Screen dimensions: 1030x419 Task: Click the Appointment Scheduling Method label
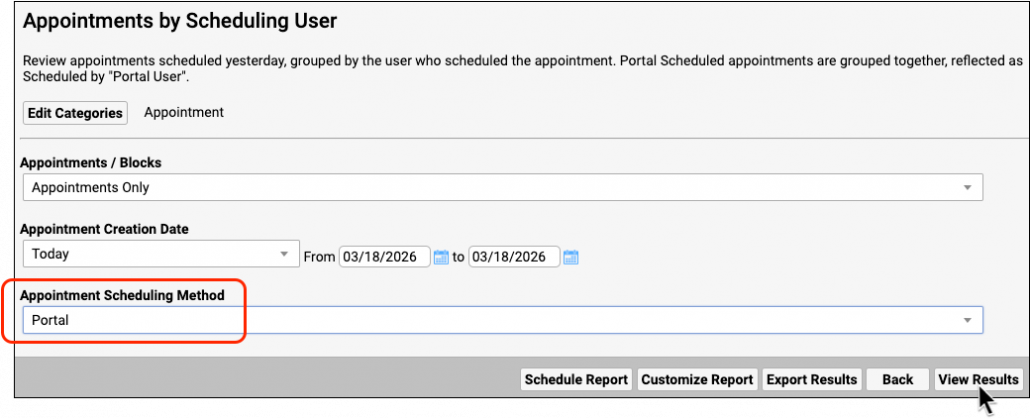pos(123,296)
